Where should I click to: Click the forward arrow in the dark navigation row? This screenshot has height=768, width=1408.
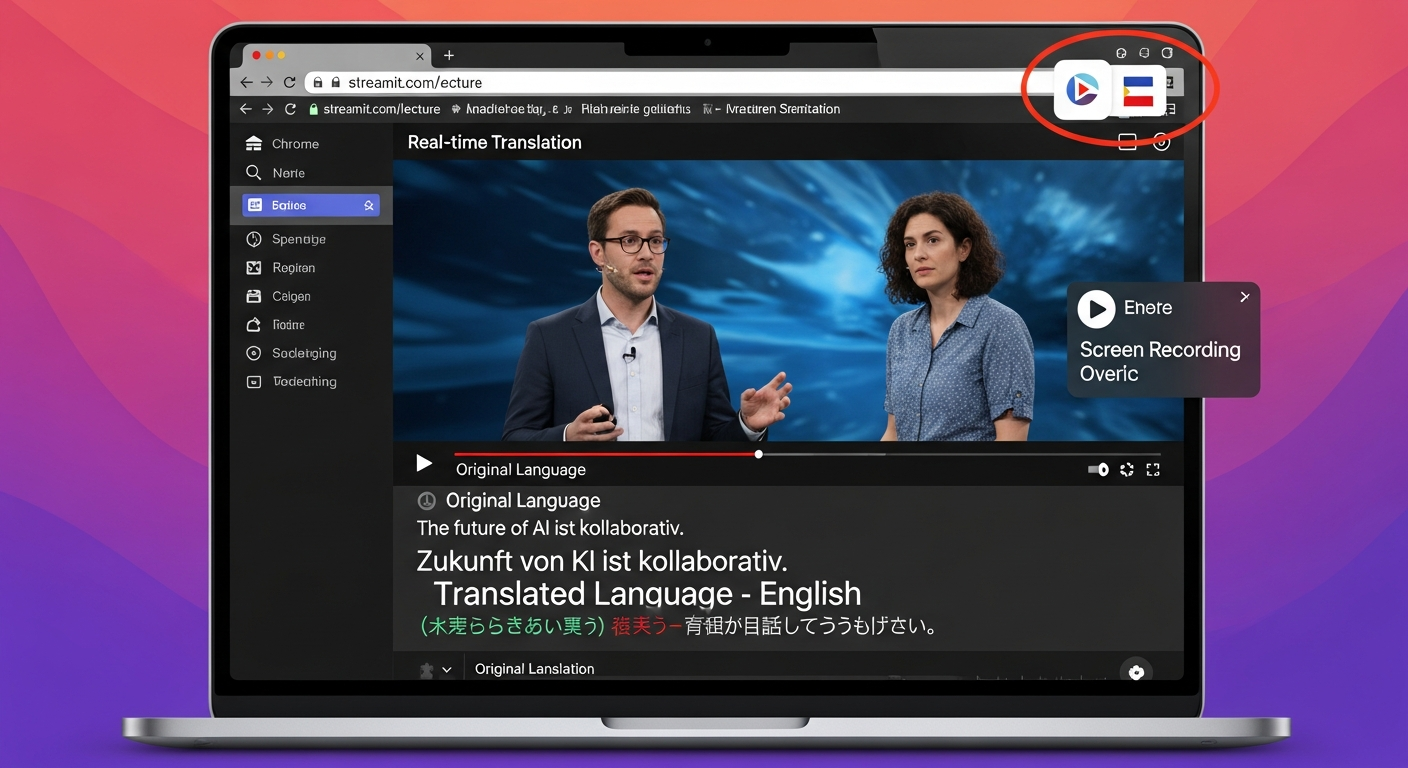pyautogui.click(x=267, y=109)
